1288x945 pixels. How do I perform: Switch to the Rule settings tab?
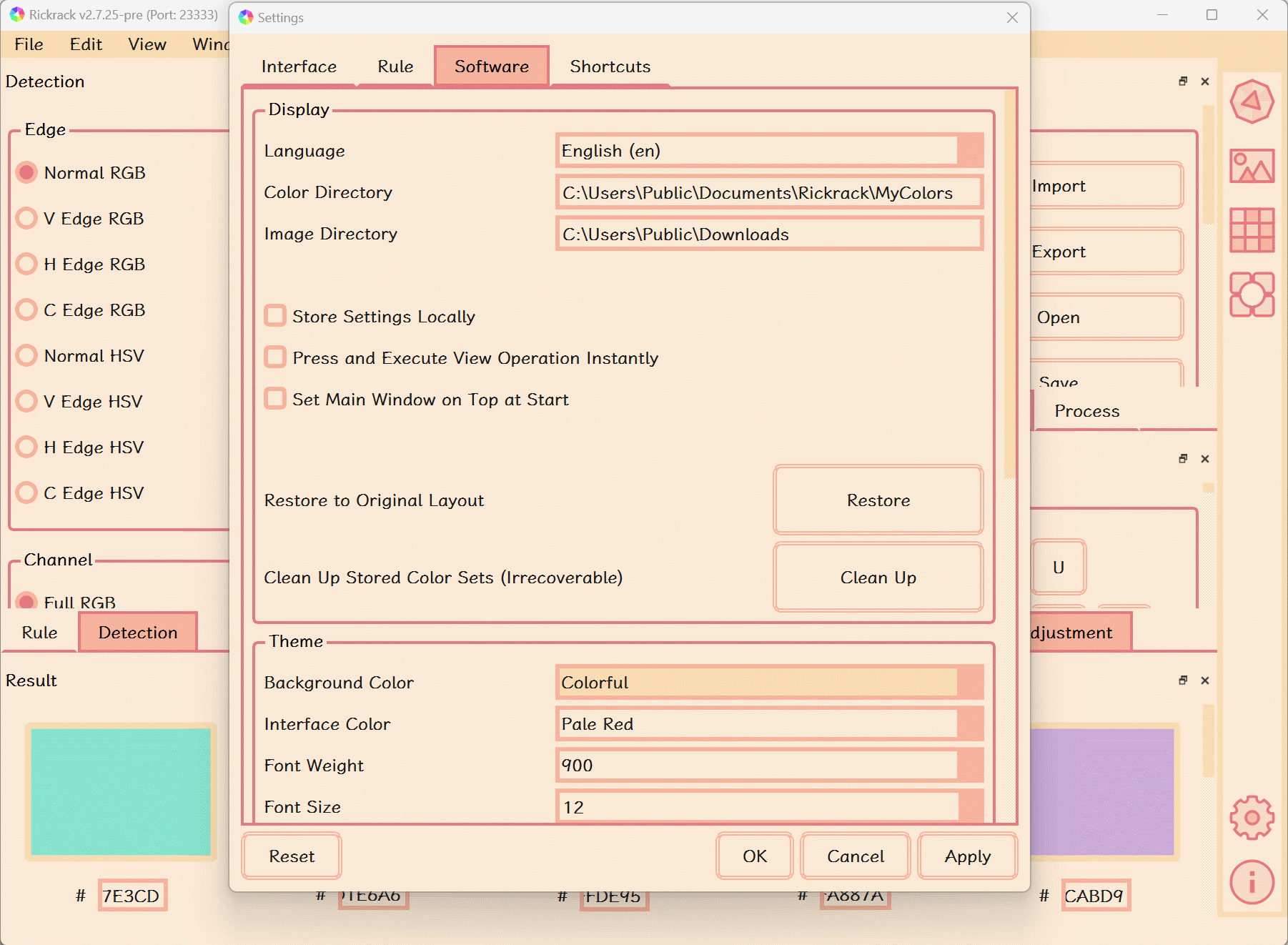(395, 66)
